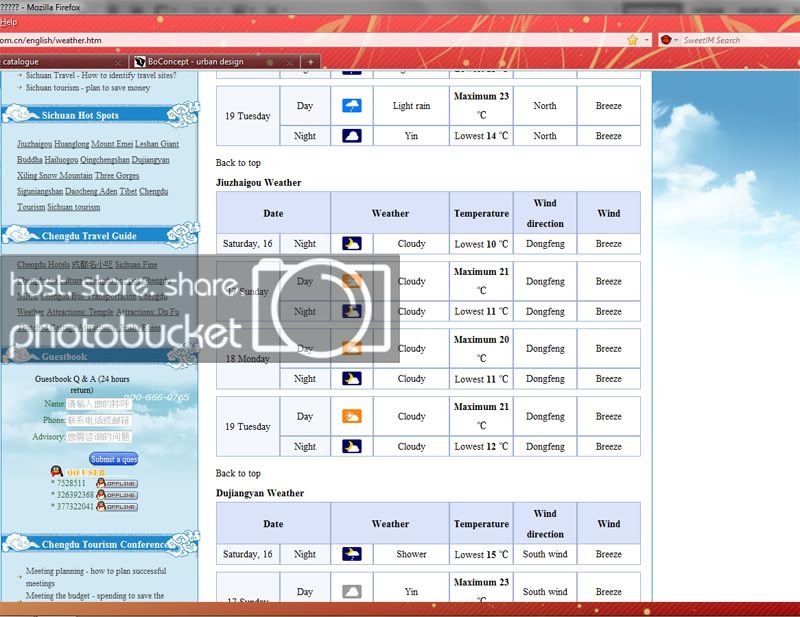
Task: Open 'Sichuan tourism - plan to save money' link
Action: click(88, 88)
